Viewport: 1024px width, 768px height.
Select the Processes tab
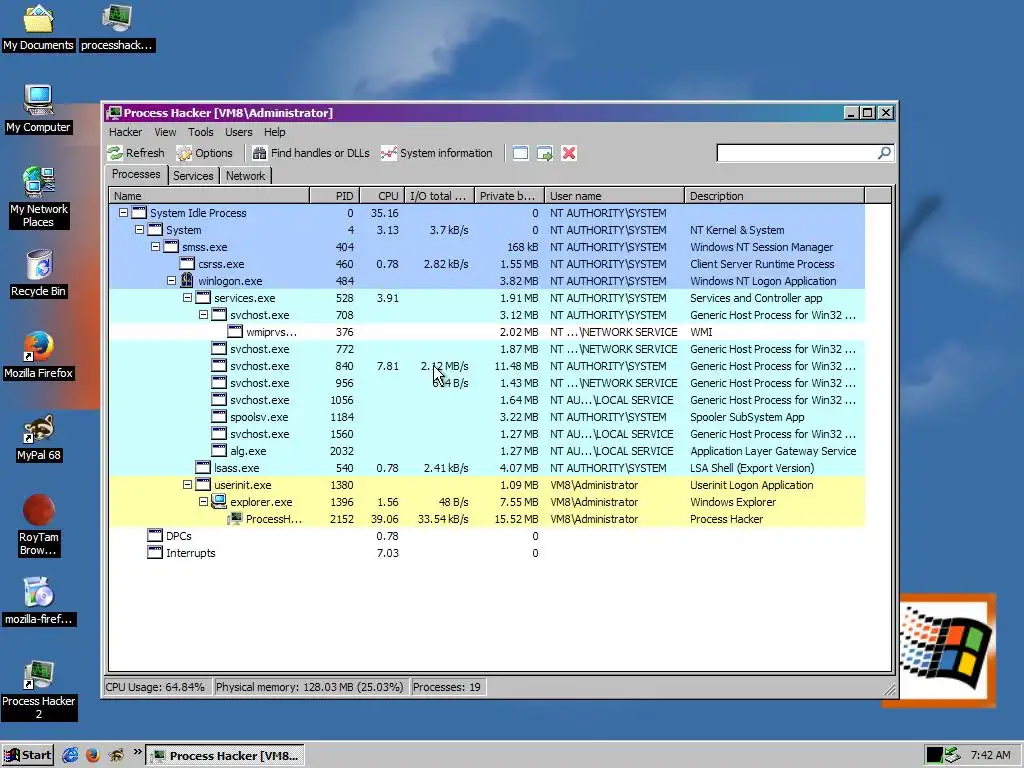pyautogui.click(x=136, y=174)
